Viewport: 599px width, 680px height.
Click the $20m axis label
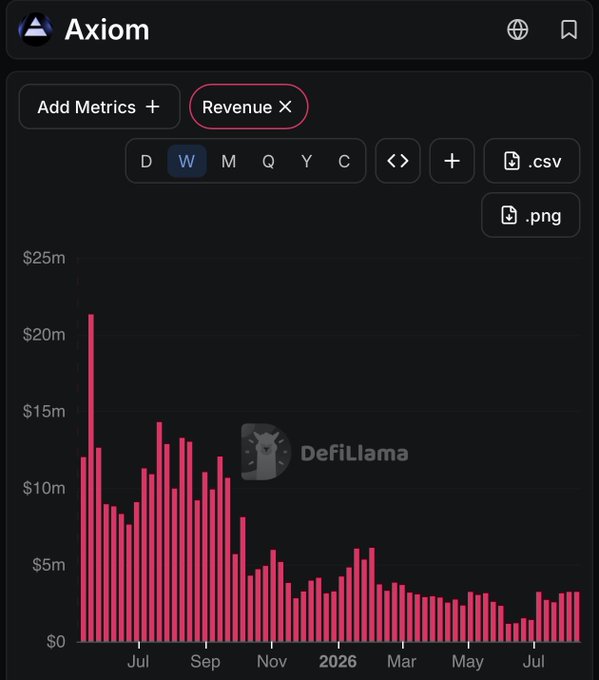tap(44, 334)
